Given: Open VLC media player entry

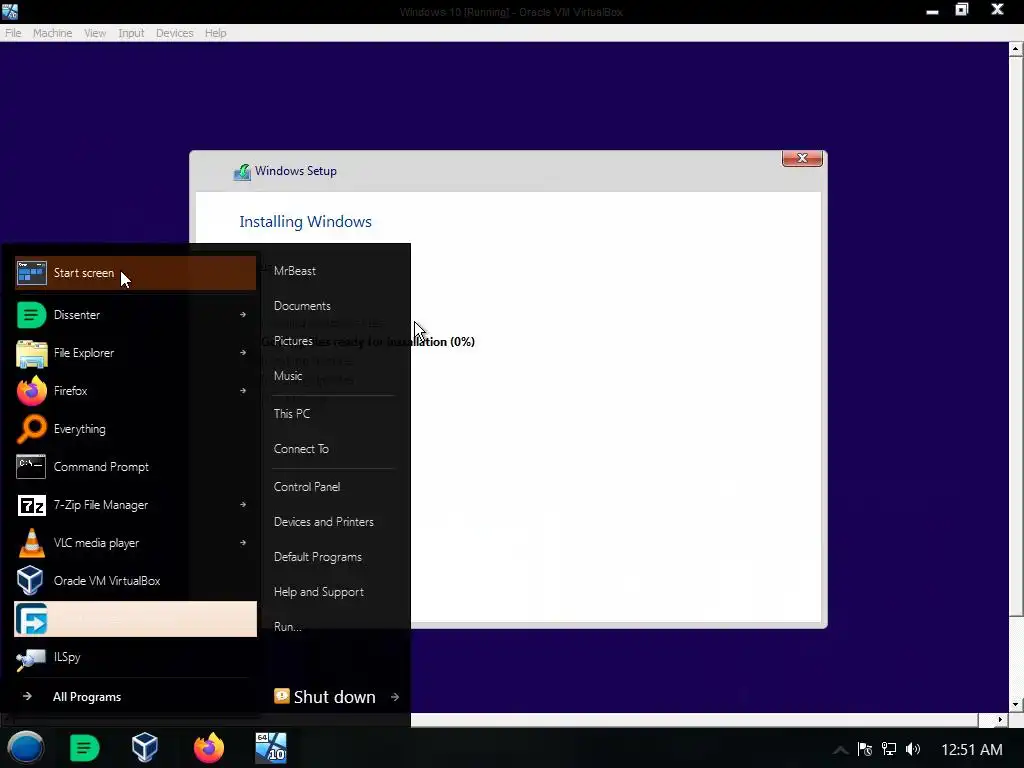Looking at the screenshot, I should point(135,543).
